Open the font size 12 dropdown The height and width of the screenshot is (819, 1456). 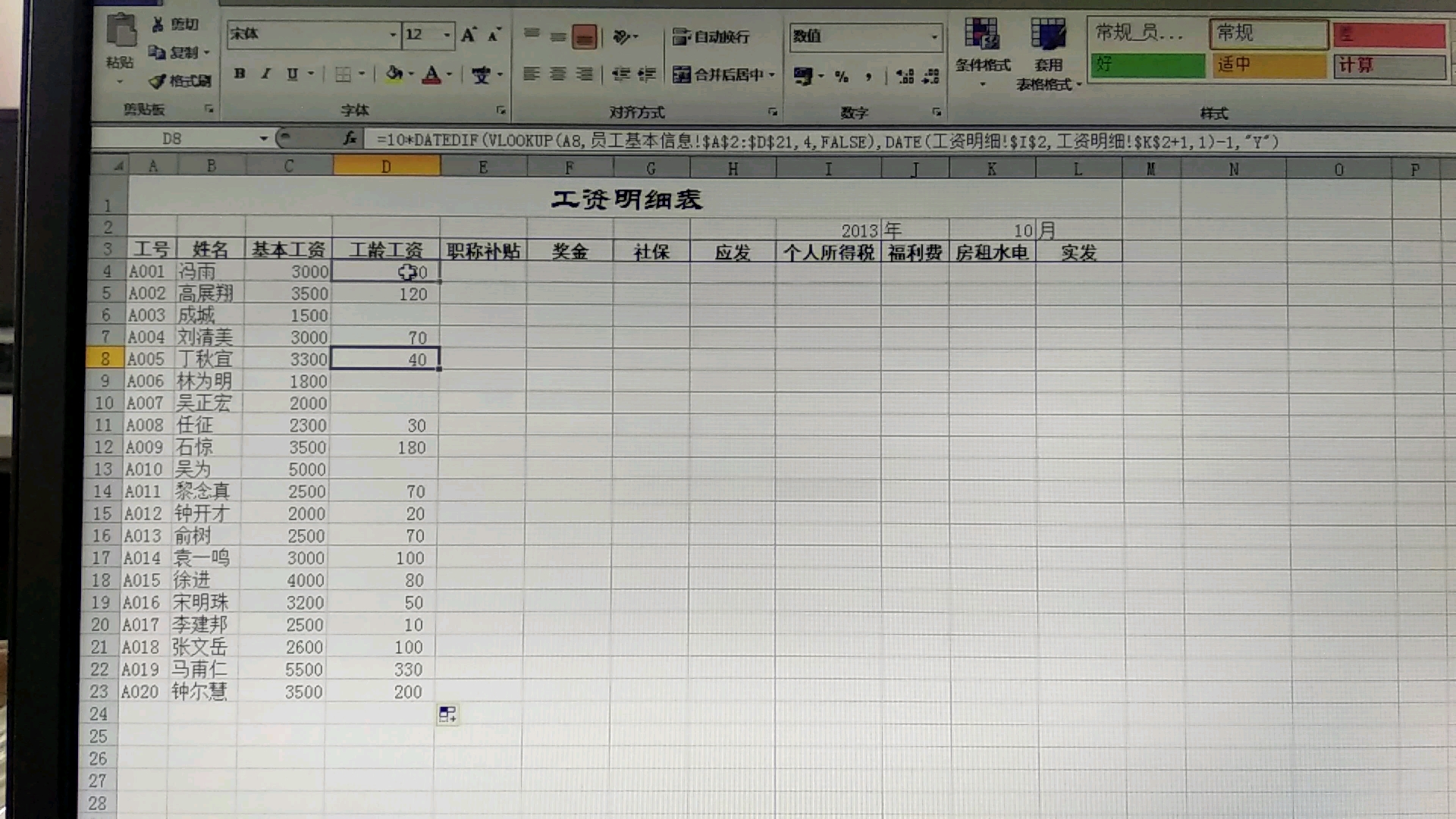coord(447,35)
